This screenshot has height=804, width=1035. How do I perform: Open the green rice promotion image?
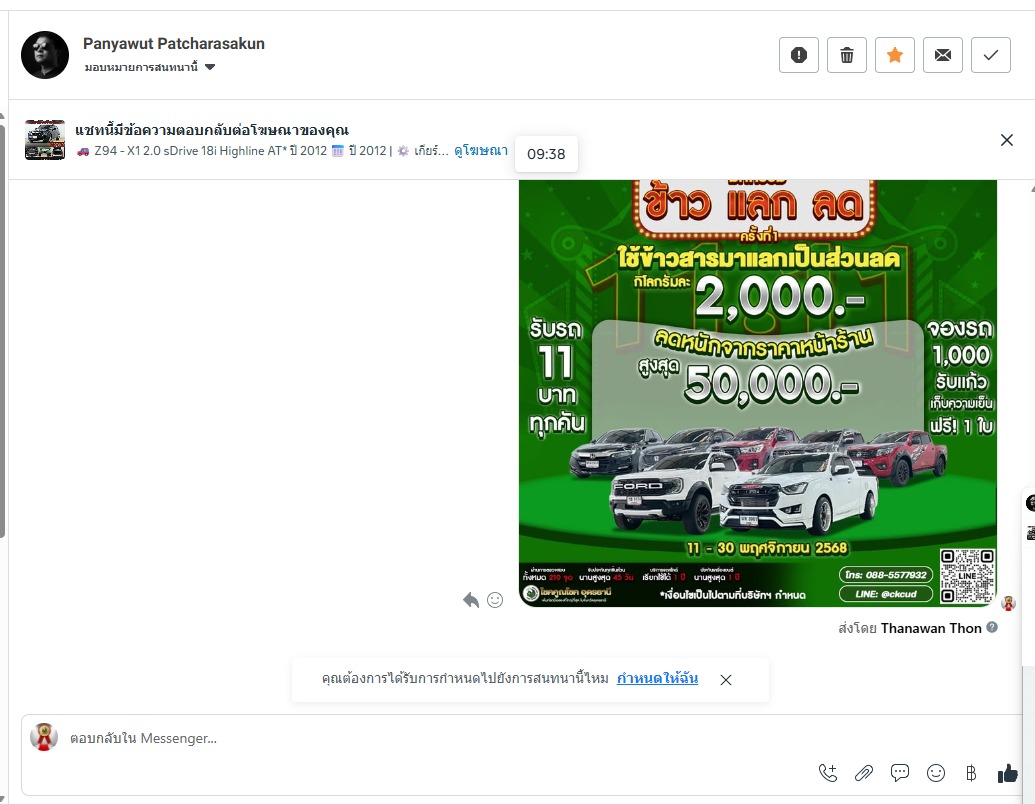coord(758,393)
